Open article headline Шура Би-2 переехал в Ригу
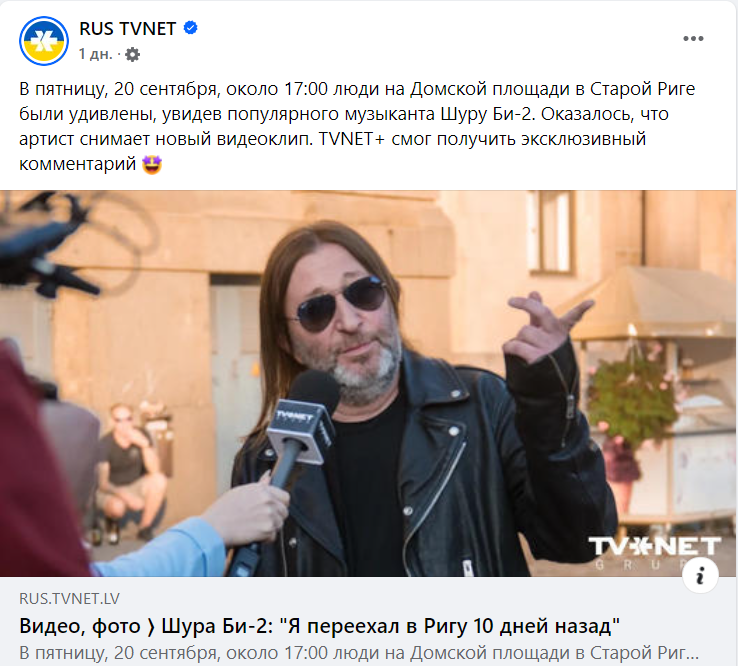 pyautogui.click(x=320, y=626)
